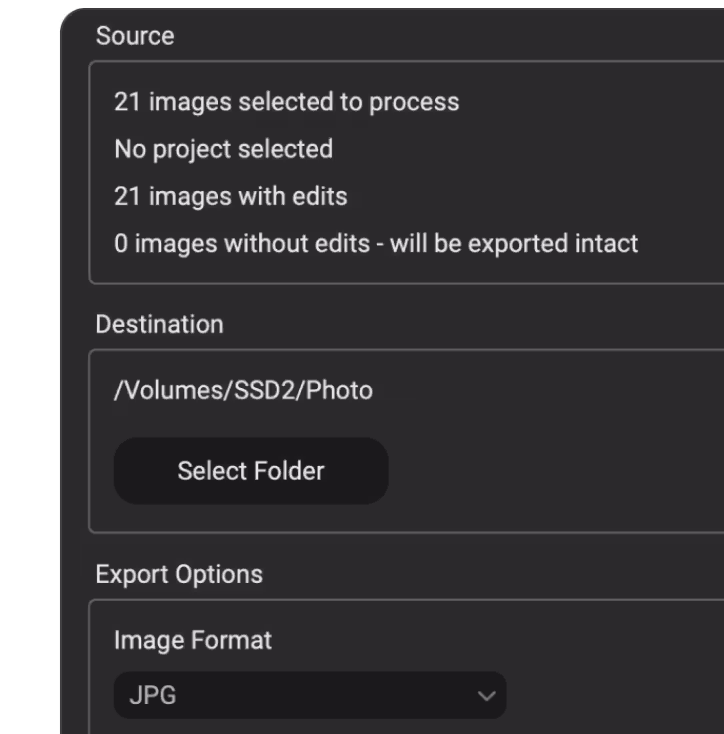The height and width of the screenshot is (734, 724).
Task: Click empty space right of Select Folder button
Action: click(x=550, y=470)
